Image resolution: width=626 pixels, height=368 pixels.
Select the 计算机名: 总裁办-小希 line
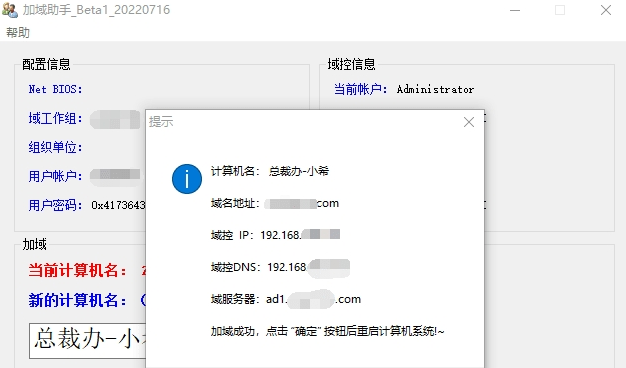270,171
